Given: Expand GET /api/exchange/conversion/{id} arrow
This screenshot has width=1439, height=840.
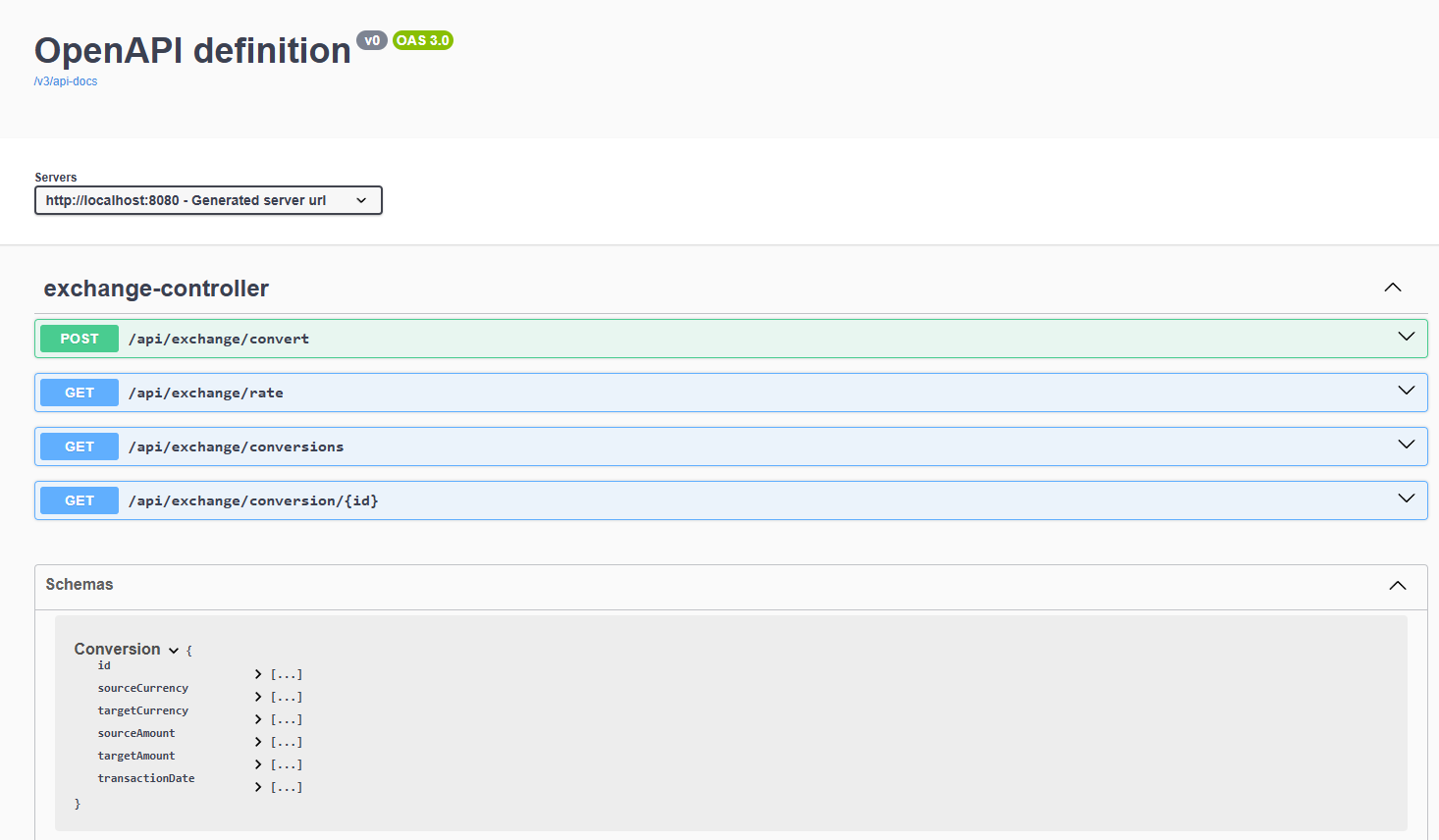Looking at the screenshot, I should [1406, 499].
